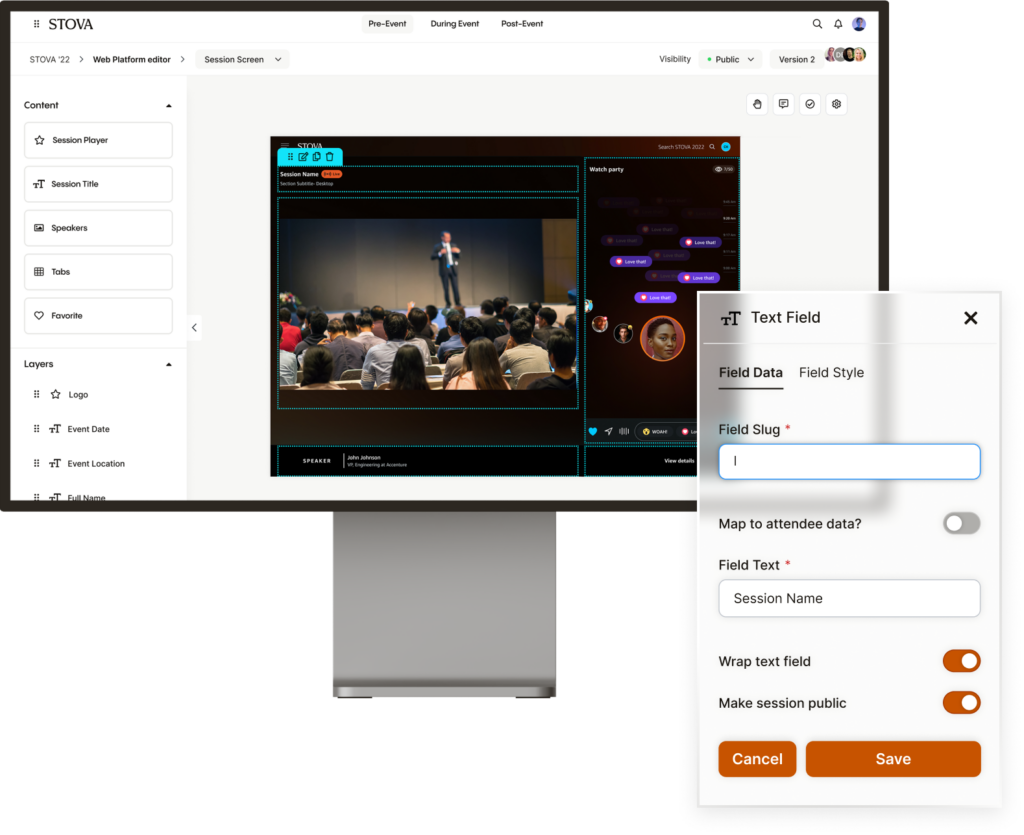The width and height of the screenshot is (1024, 835).
Task: Select the hand tool icon above the canvas
Action: [757, 104]
